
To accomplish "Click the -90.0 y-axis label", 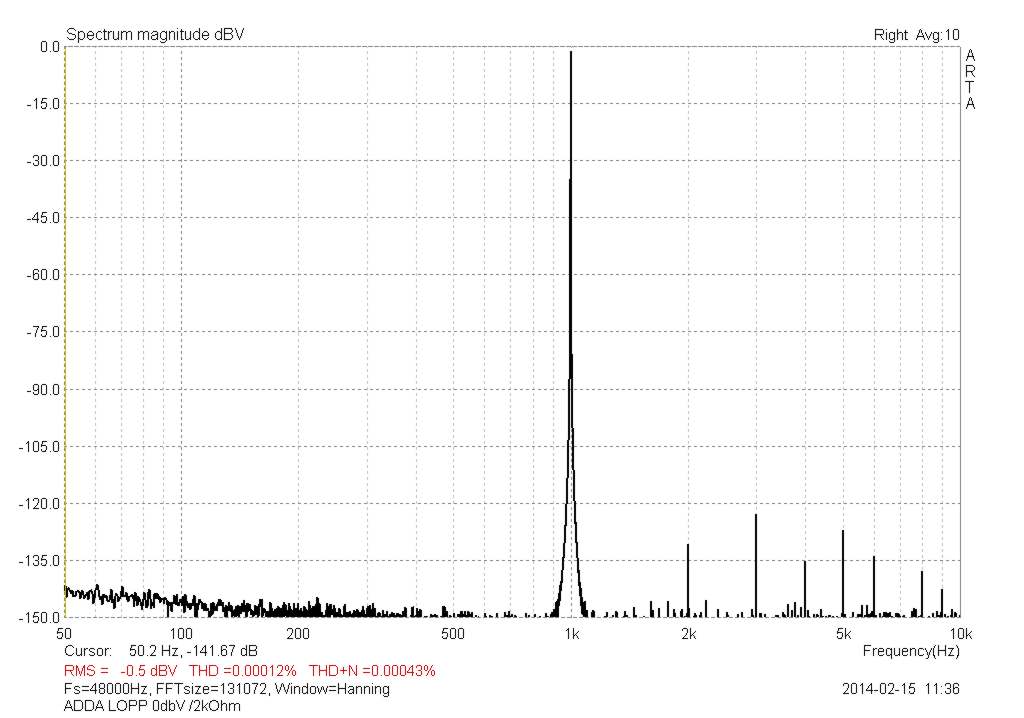I will click(43, 389).
